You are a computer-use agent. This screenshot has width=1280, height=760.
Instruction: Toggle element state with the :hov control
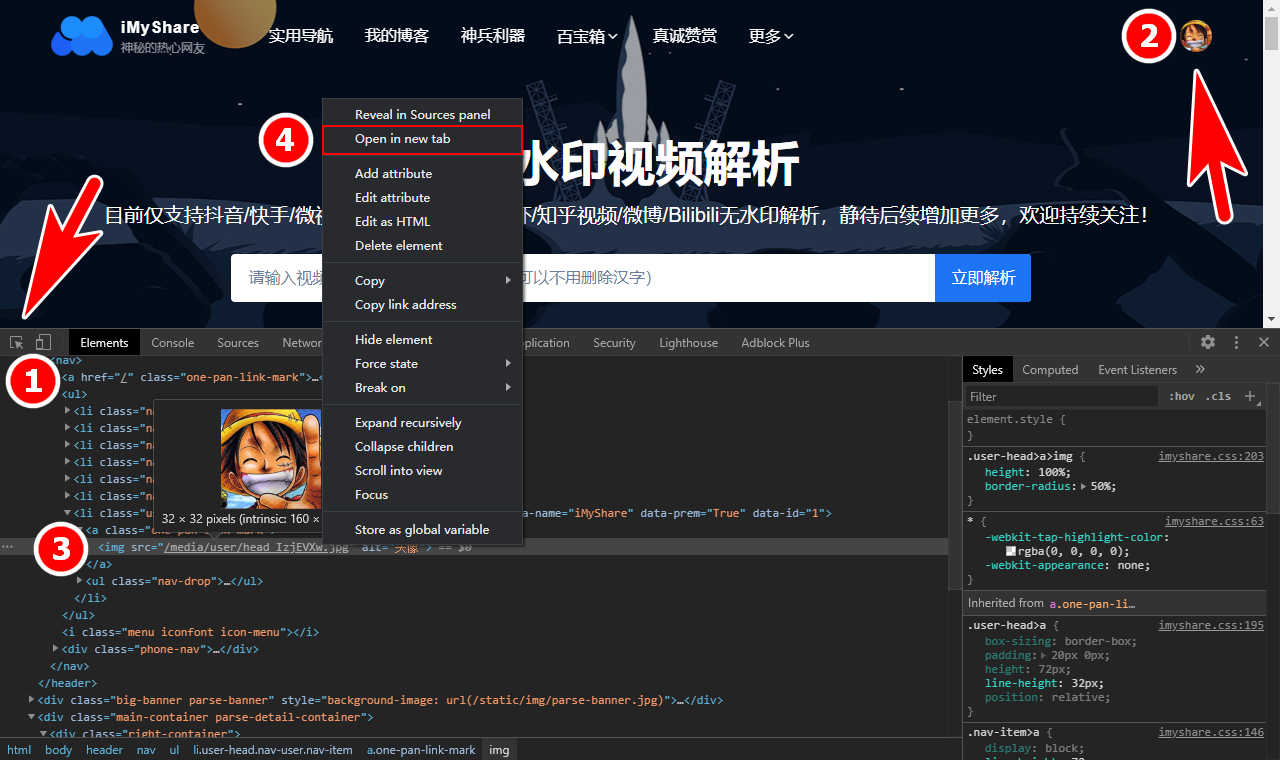(x=1182, y=396)
